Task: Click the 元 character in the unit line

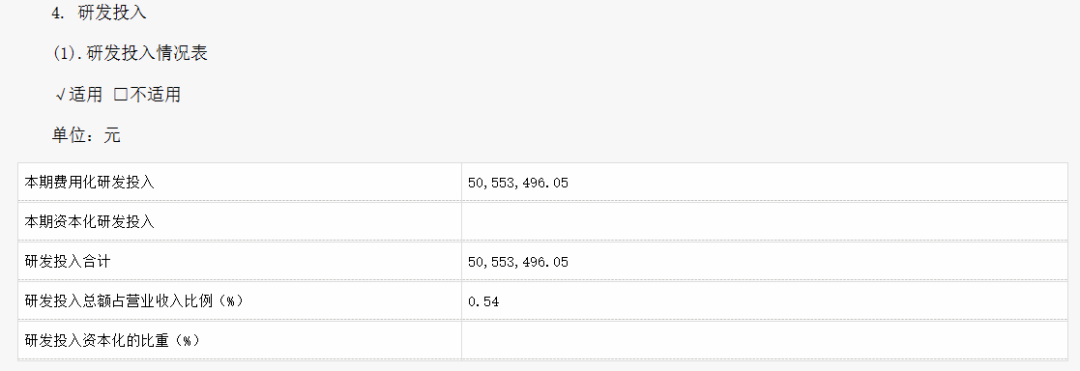Action: coord(112,135)
